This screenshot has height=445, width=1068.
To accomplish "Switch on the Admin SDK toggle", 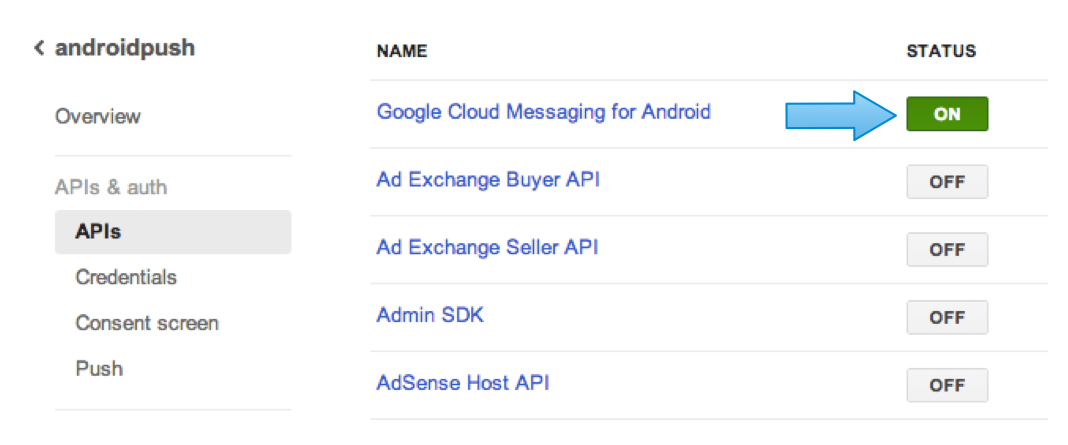I will [x=946, y=317].
